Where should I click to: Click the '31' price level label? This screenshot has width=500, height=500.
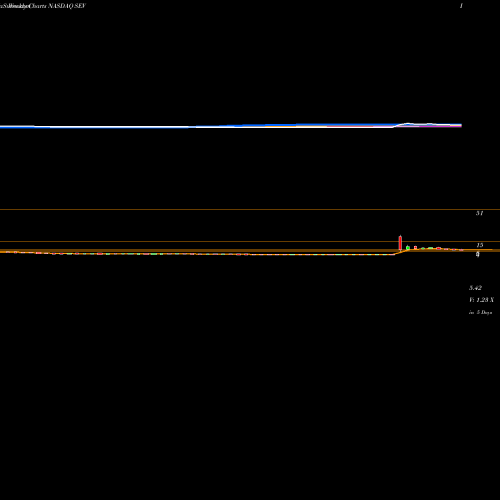click(x=479, y=213)
